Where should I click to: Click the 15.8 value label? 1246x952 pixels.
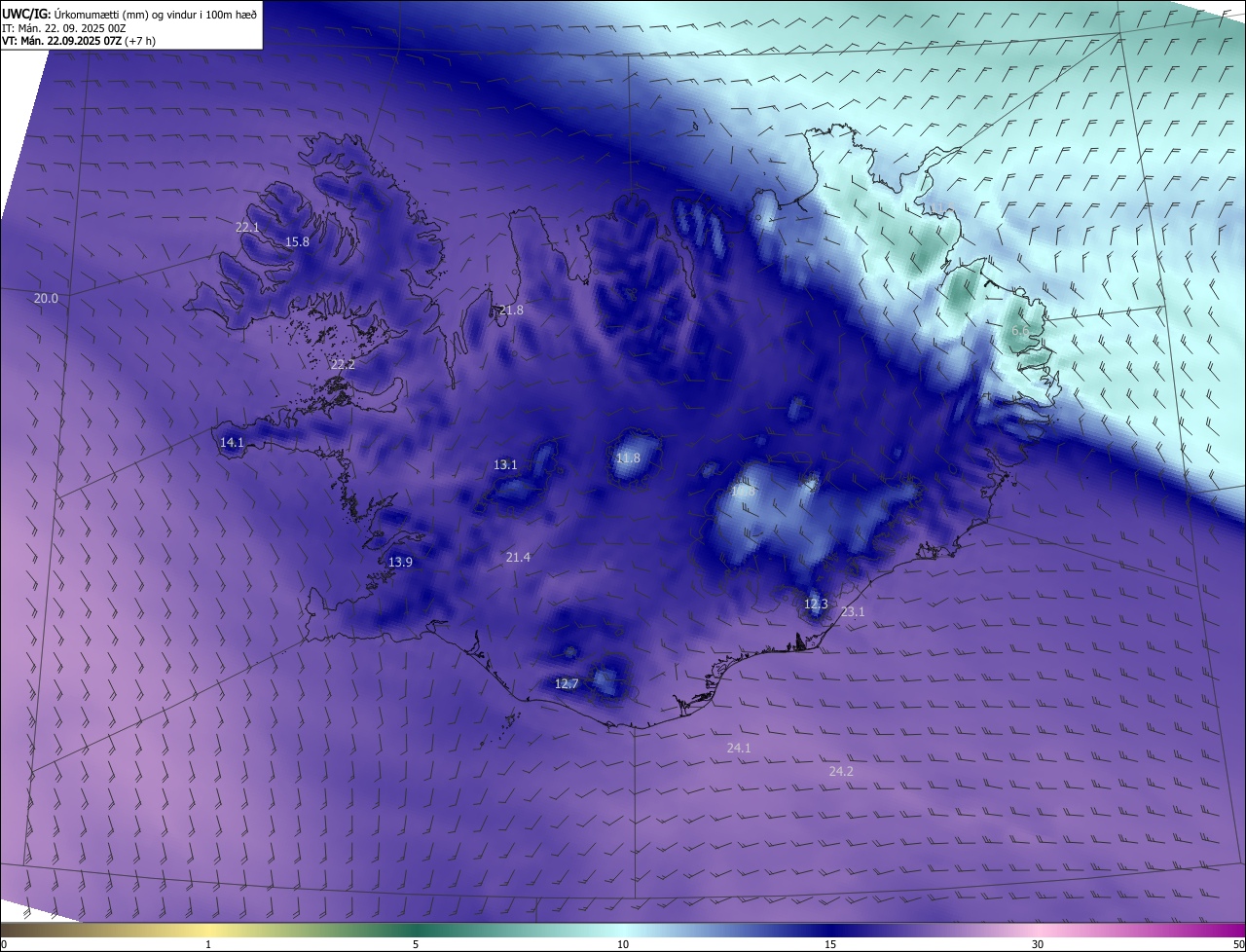(x=297, y=242)
